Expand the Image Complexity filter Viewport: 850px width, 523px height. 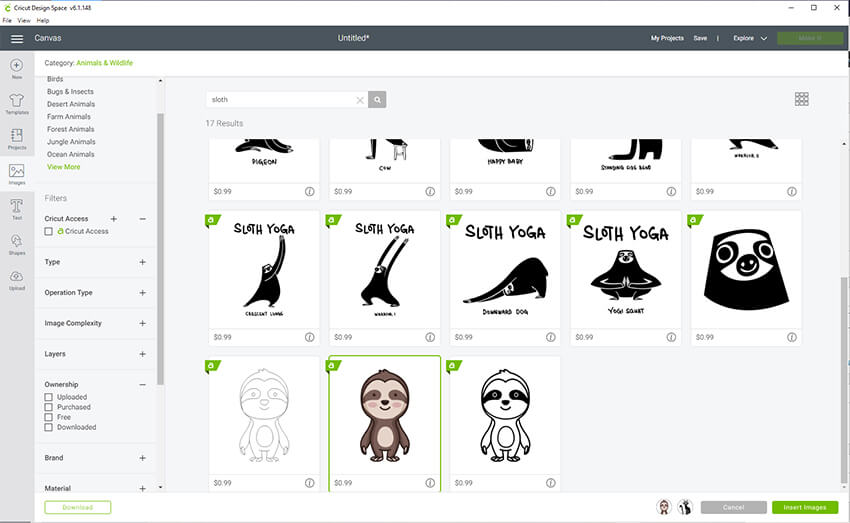point(143,324)
